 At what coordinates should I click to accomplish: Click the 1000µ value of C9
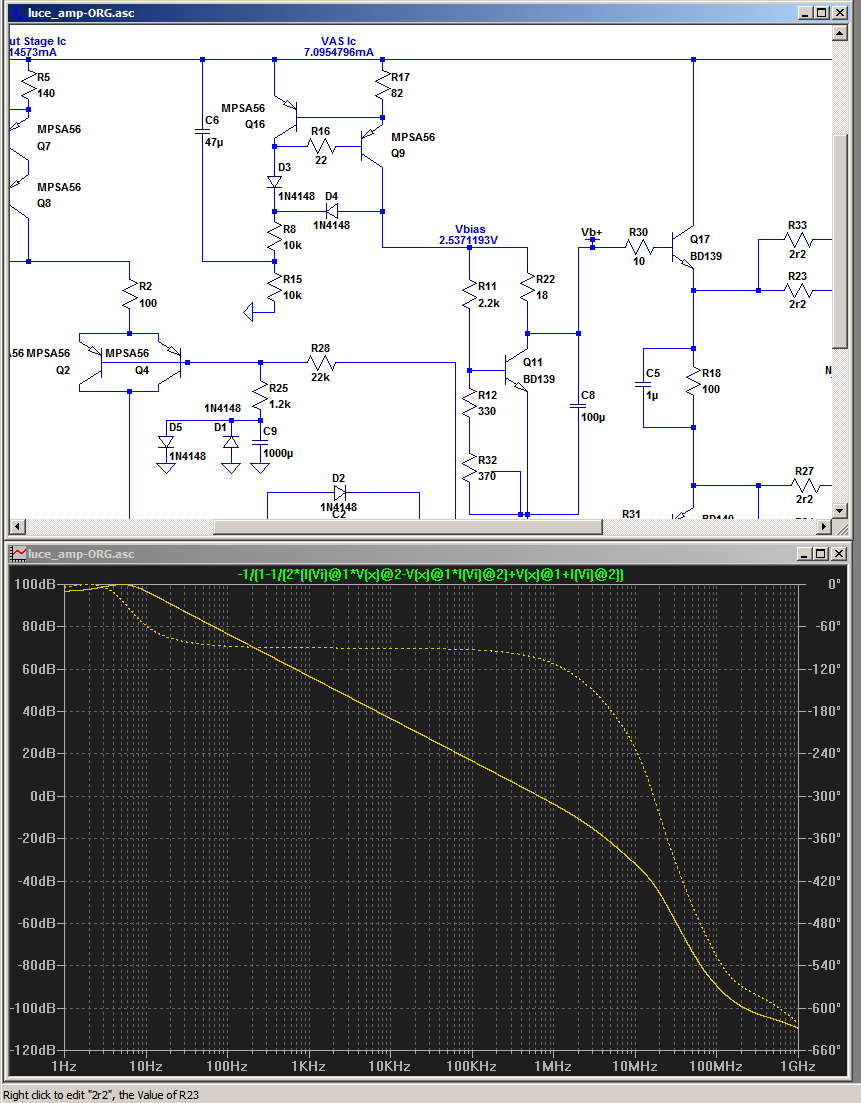279,454
